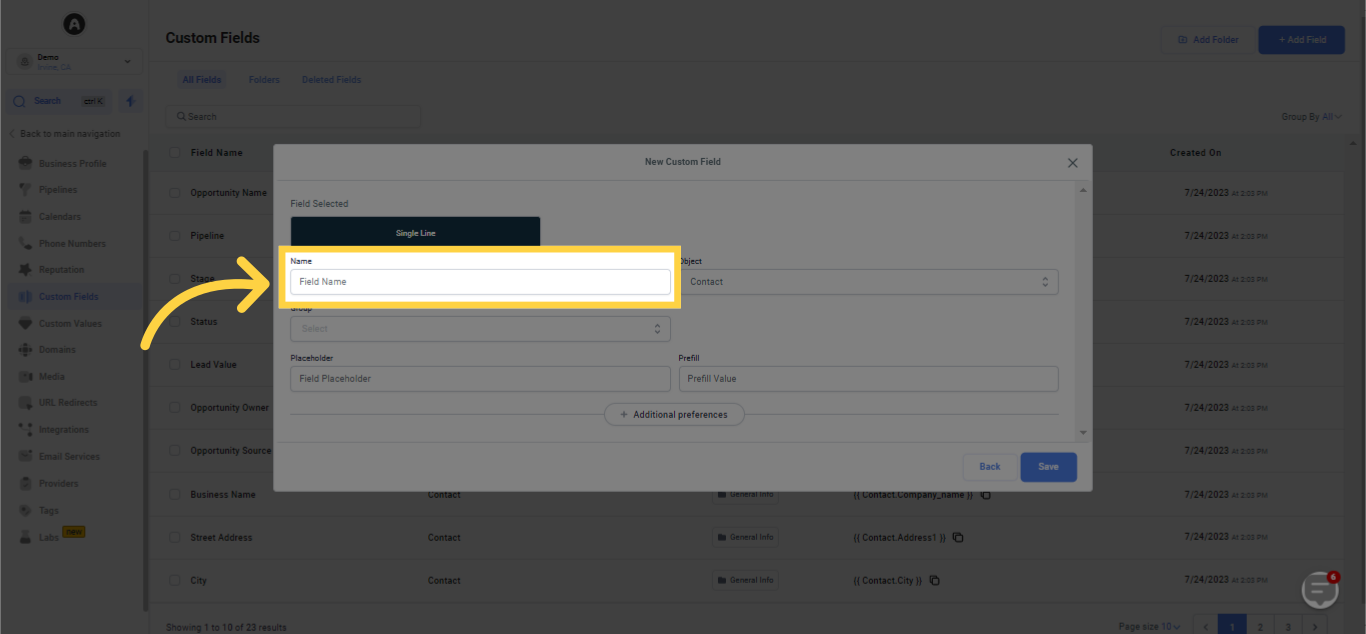Switch to the Deleted Fields tab
1366x634 pixels.
click(x=331, y=80)
